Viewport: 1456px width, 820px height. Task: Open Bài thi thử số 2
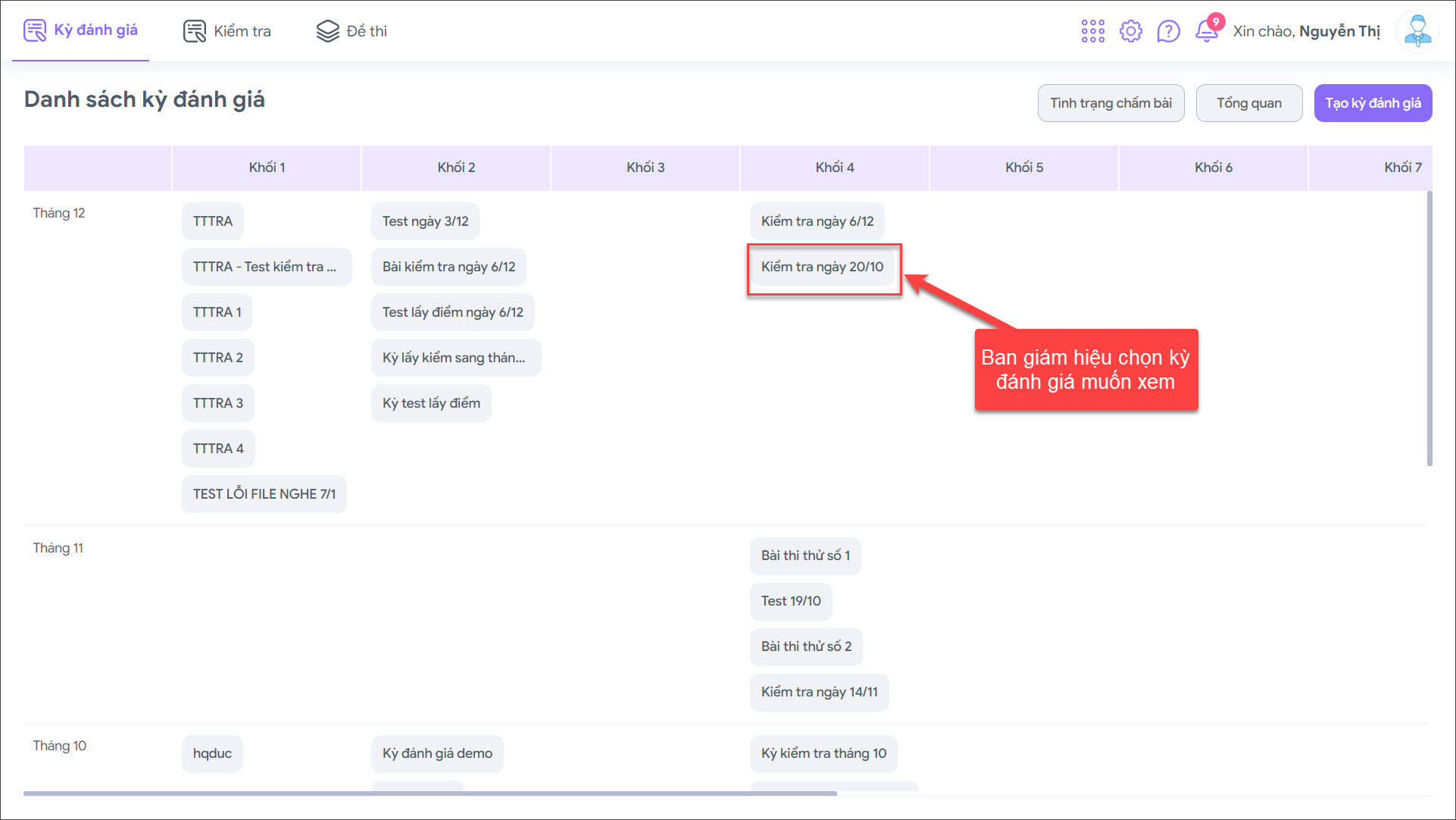tap(806, 646)
